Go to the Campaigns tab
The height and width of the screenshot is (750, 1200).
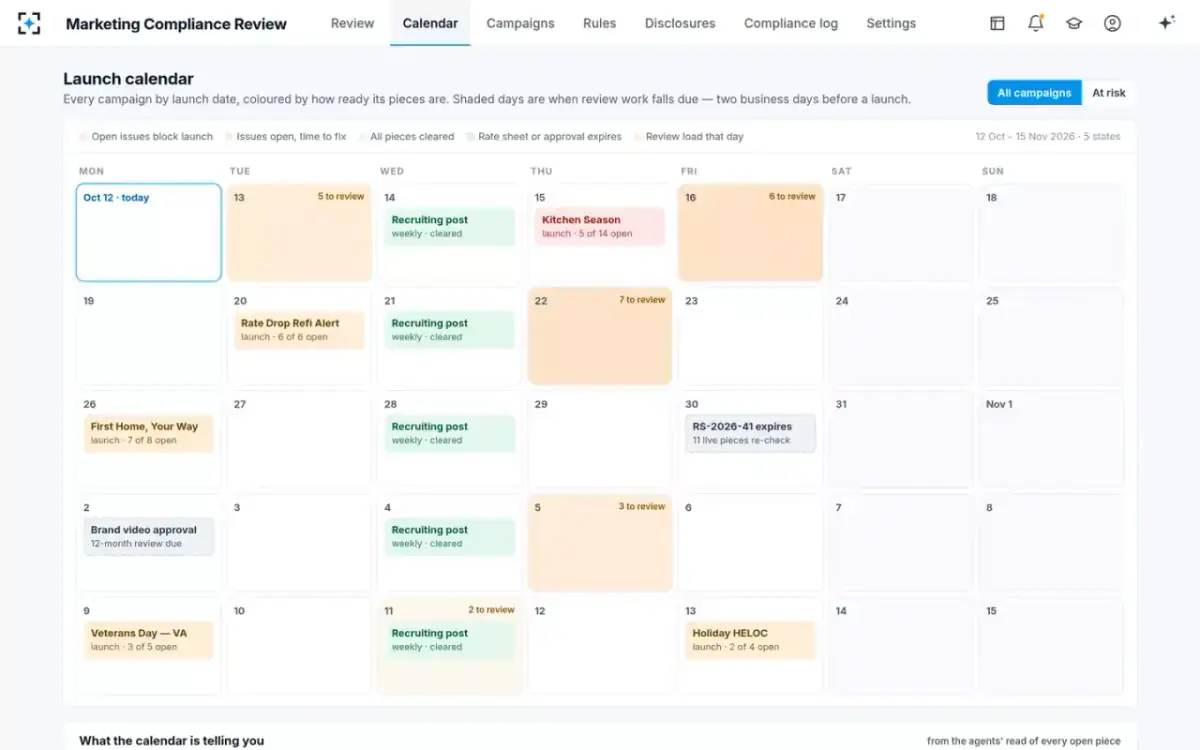tap(520, 23)
